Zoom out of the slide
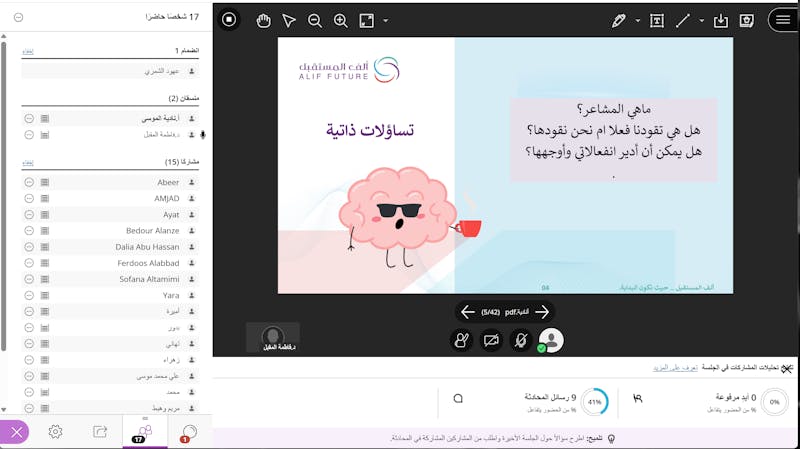The image size is (800, 449). 315,20
